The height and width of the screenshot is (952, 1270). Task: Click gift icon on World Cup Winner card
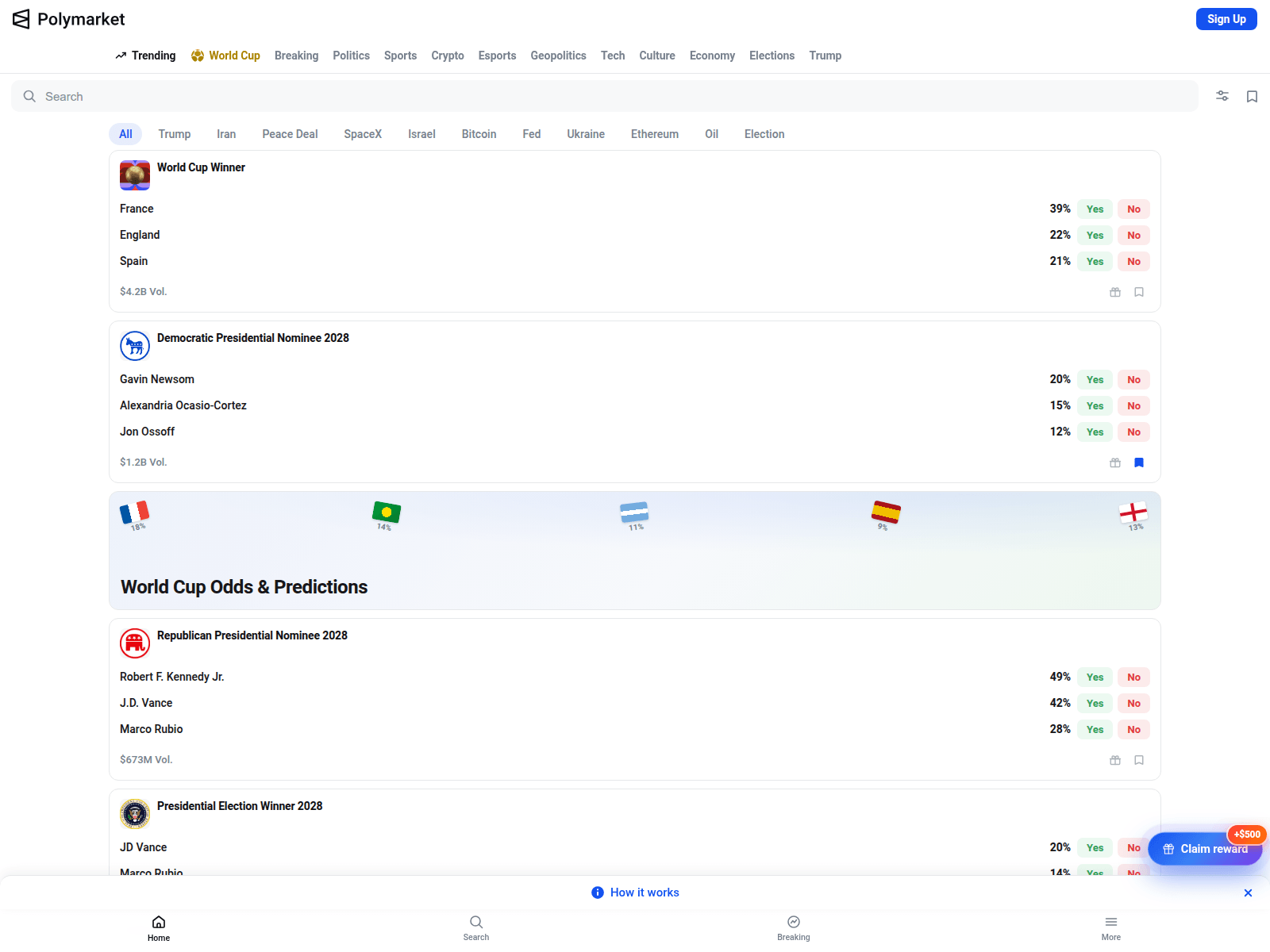pos(1115,292)
